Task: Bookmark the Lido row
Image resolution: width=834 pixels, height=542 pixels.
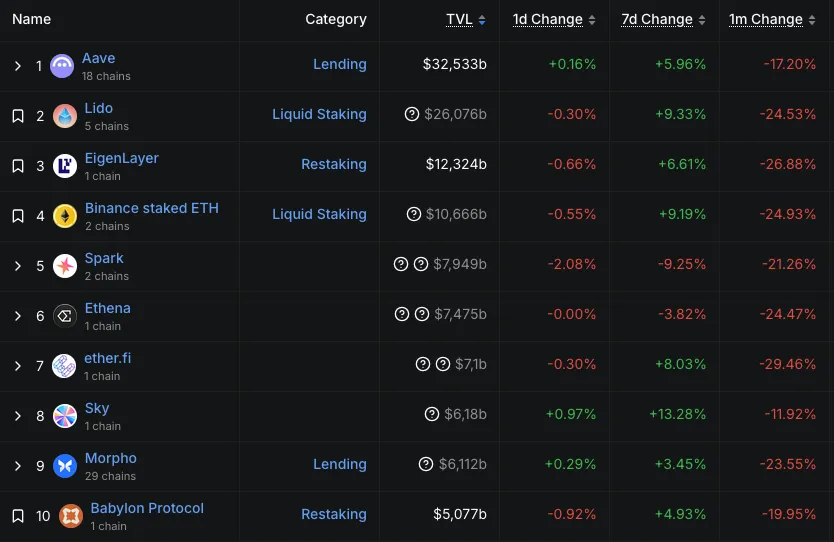Action: click(18, 116)
